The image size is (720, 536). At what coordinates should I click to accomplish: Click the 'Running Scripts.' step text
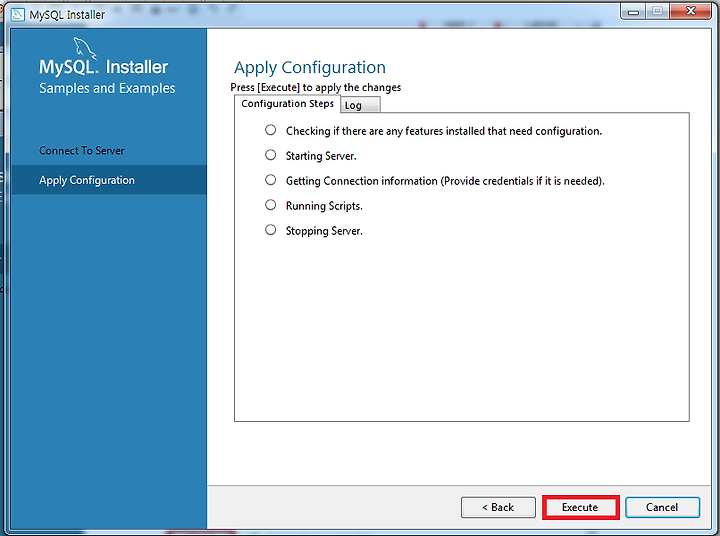pos(324,206)
